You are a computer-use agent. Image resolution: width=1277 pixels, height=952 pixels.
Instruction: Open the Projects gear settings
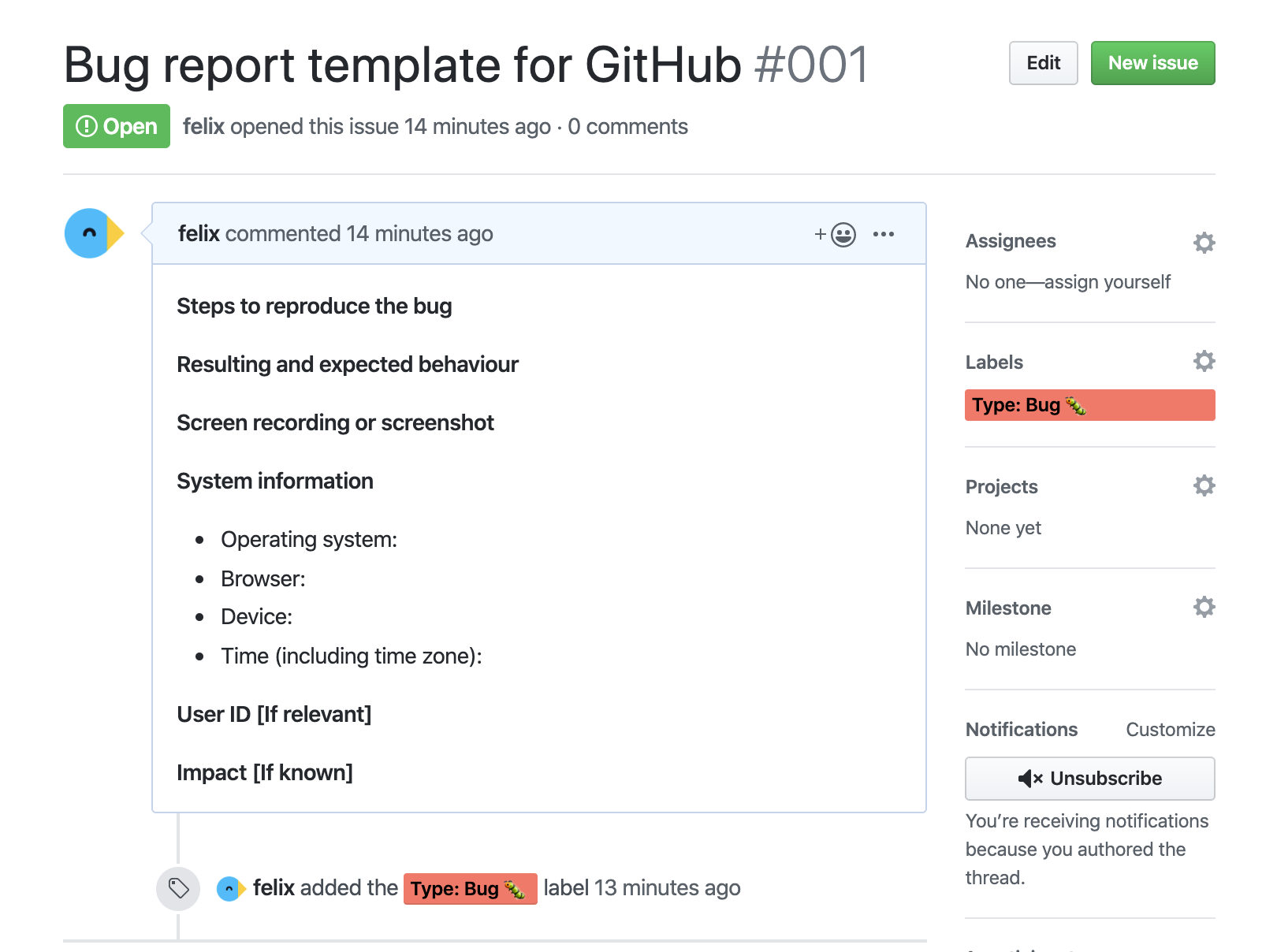[x=1204, y=485]
